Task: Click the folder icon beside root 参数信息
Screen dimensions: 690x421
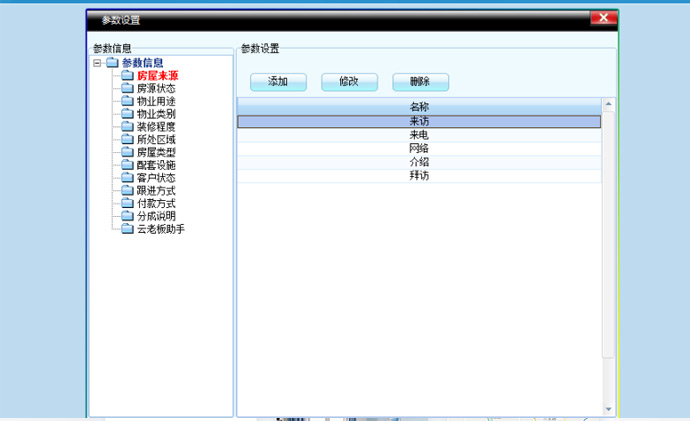Action: tap(112, 62)
